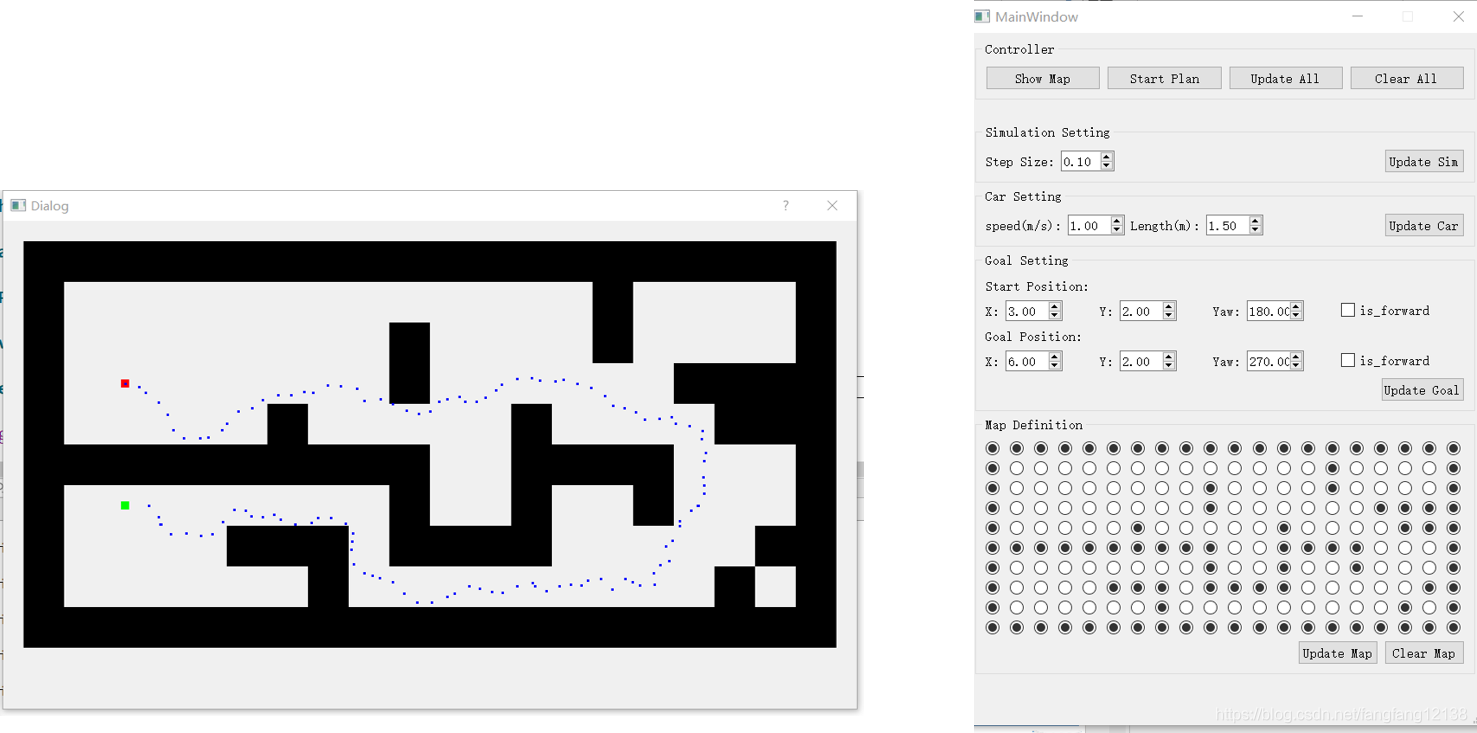
Task: Focus the Start Position X field
Action: (x=1026, y=311)
